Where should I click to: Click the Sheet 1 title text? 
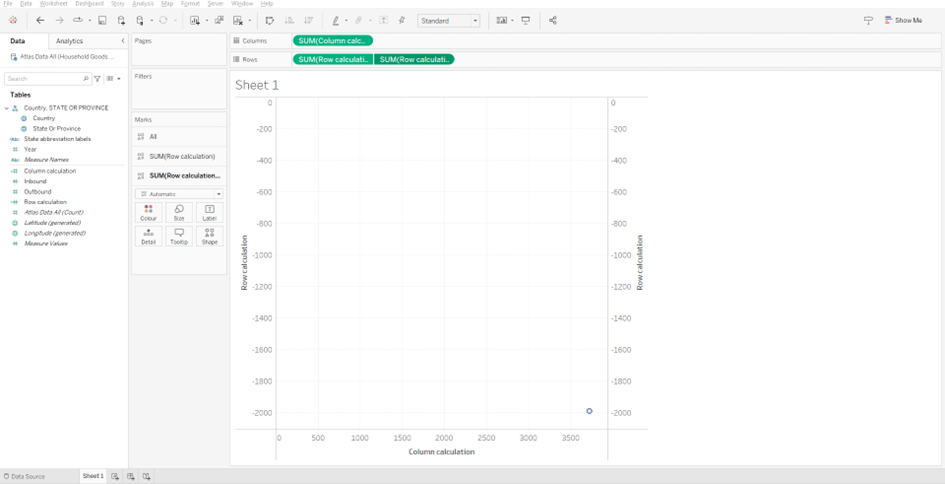pyautogui.click(x=257, y=85)
